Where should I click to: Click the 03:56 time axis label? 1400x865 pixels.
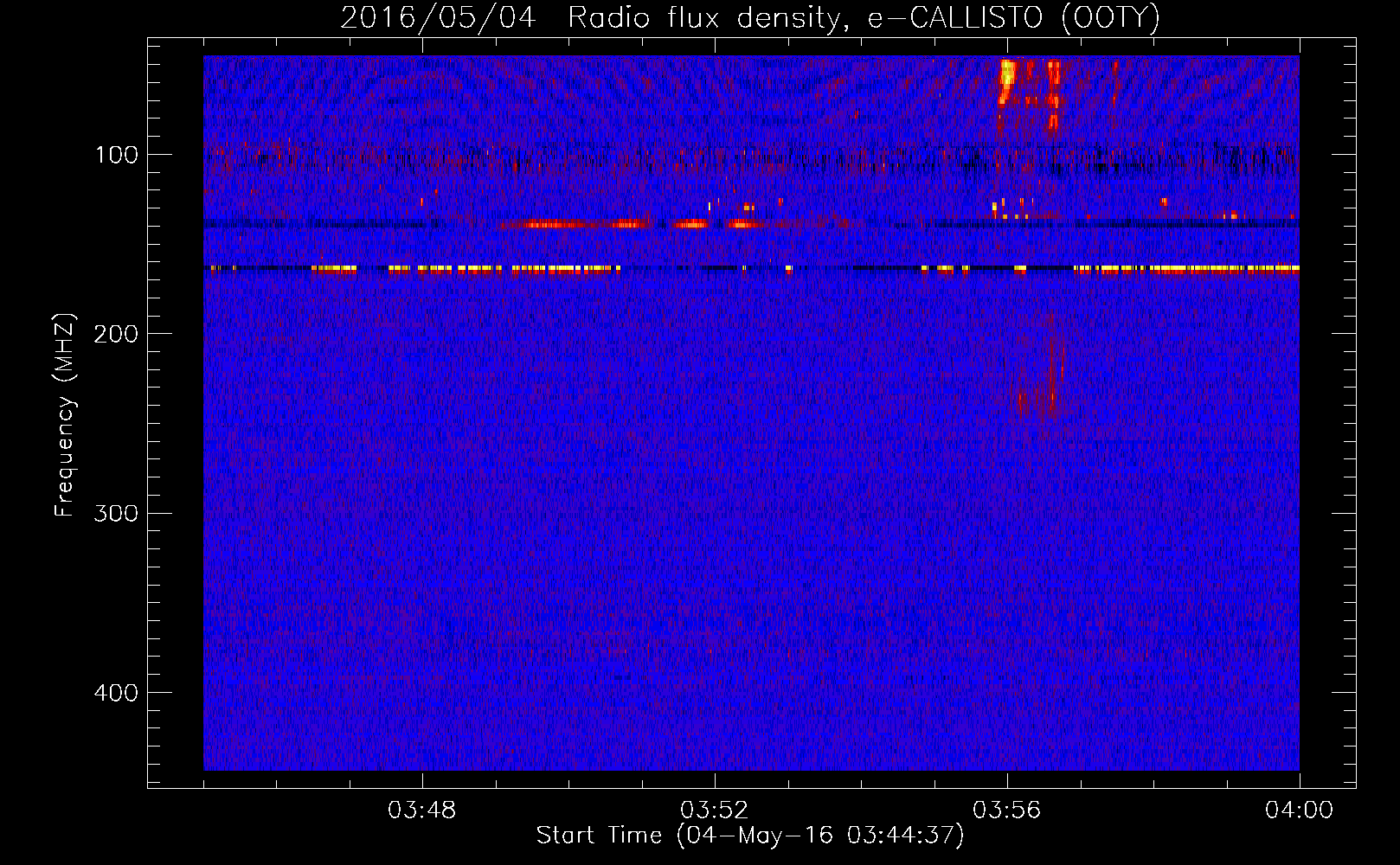tap(1007, 811)
